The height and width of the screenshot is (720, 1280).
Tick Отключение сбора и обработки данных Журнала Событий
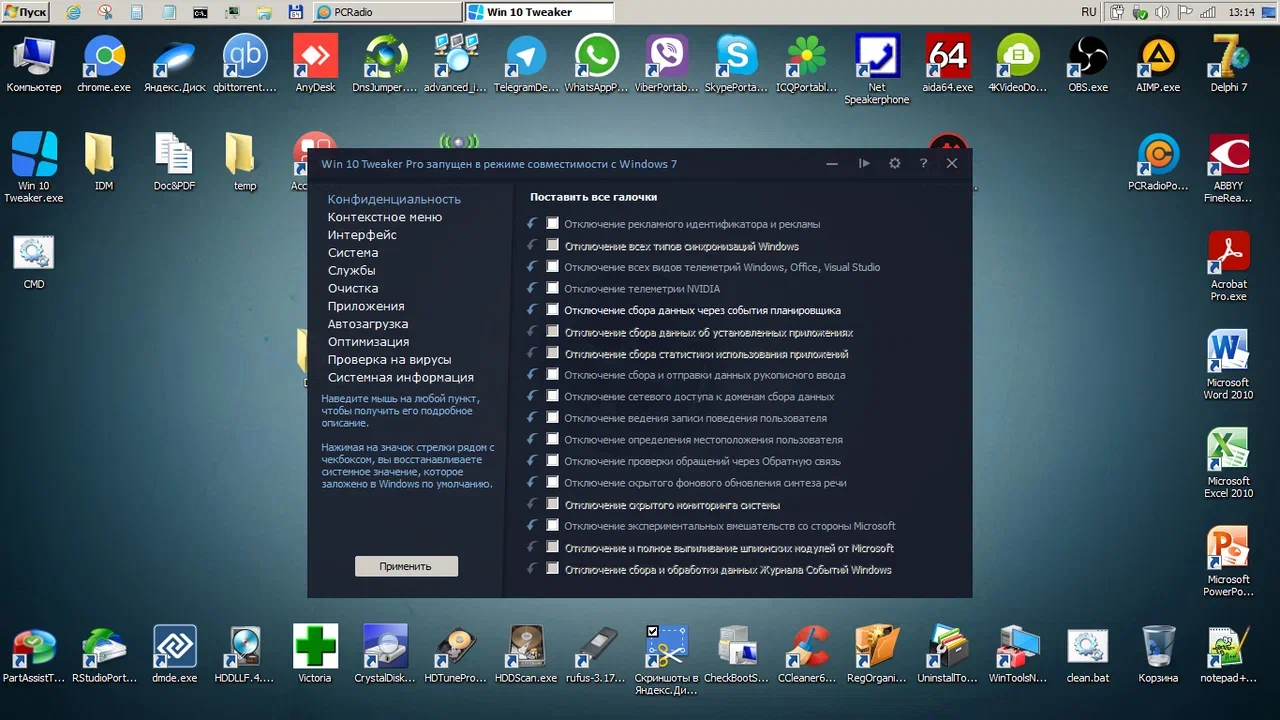(552, 569)
